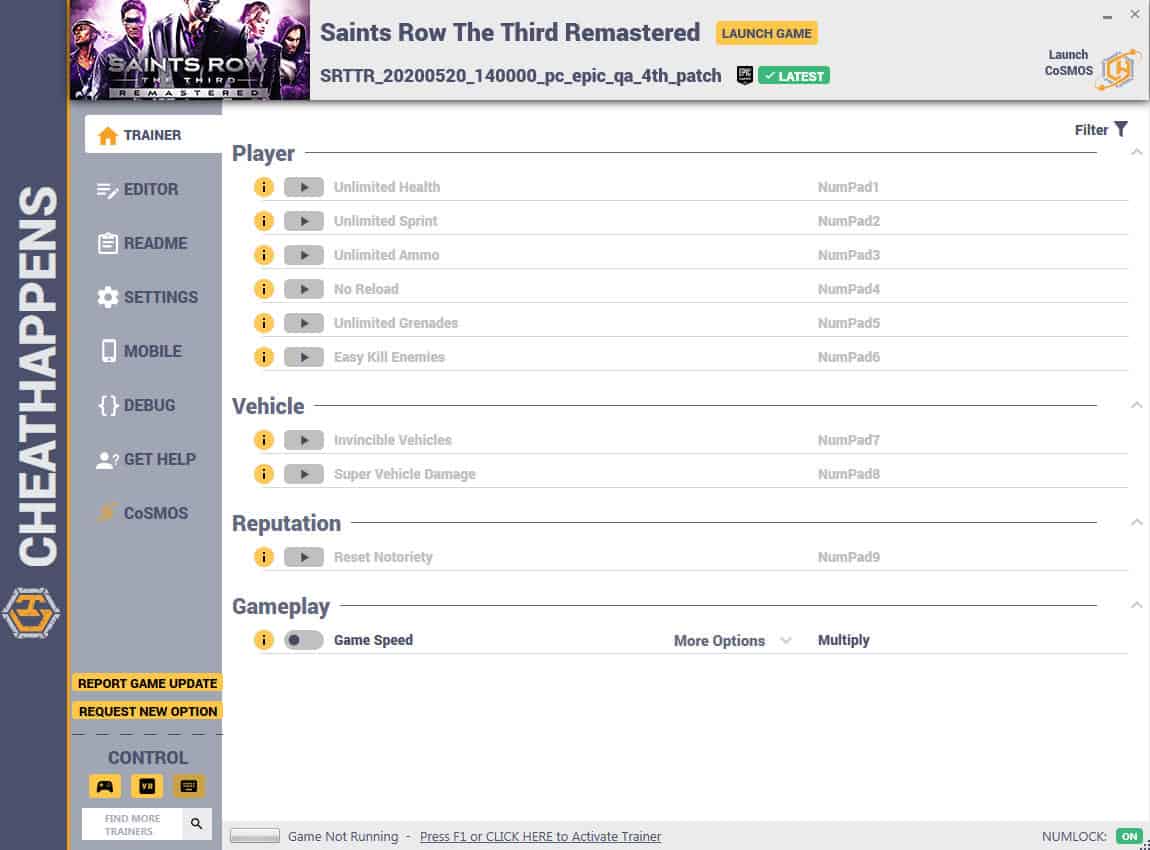Image resolution: width=1150 pixels, height=850 pixels.
Task: Click the LAUNCH GAME button
Action: (x=766, y=34)
